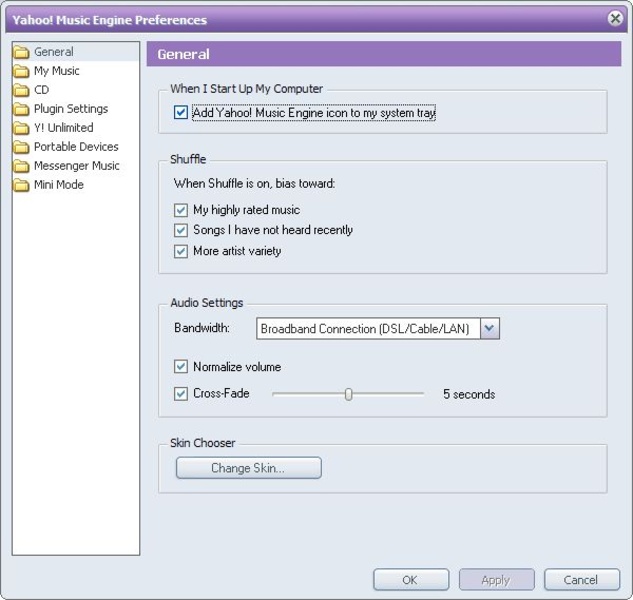This screenshot has height=600, width=633.
Task: Open CD preferences category
Action: (42, 90)
